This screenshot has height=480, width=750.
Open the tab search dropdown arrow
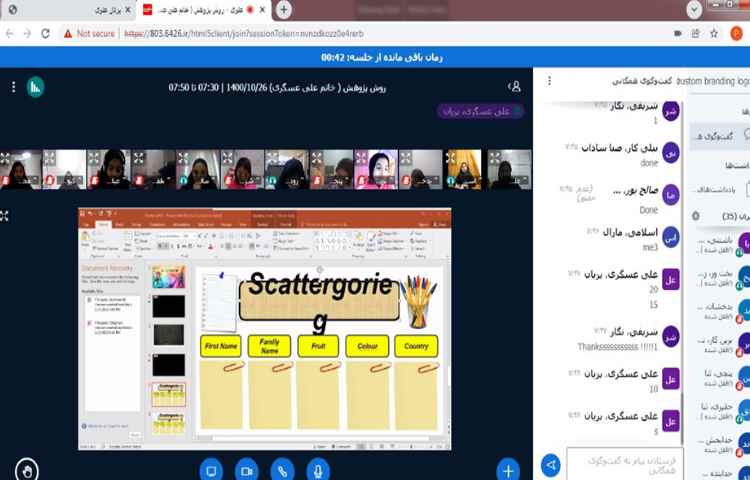694,10
